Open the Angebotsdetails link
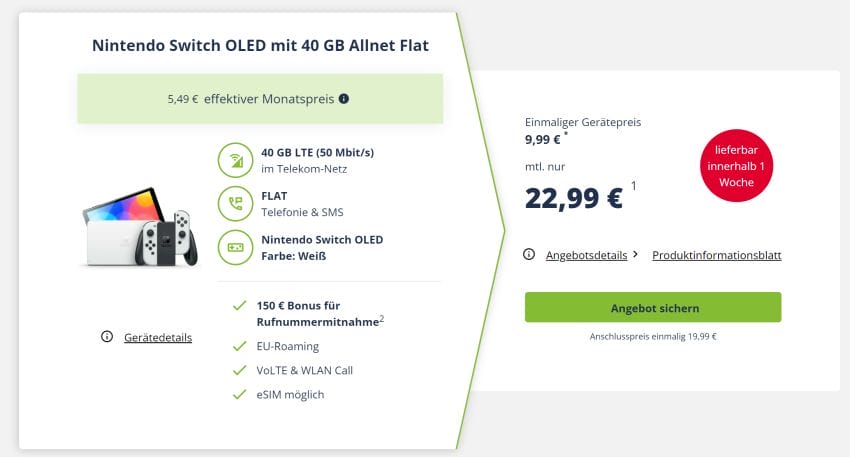Screen dimensions: 850x457 pos(587,255)
